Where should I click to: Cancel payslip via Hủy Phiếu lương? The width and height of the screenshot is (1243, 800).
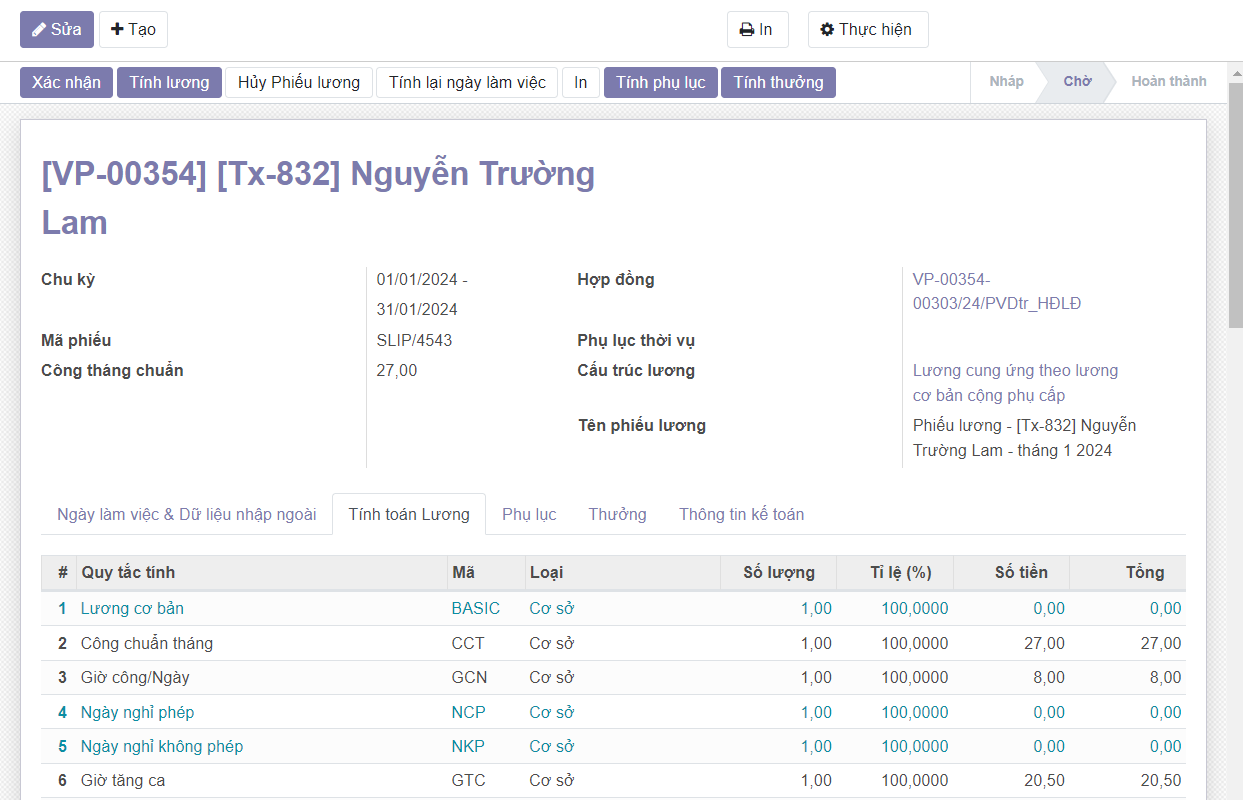pyautogui.click(x=298, y=82)
